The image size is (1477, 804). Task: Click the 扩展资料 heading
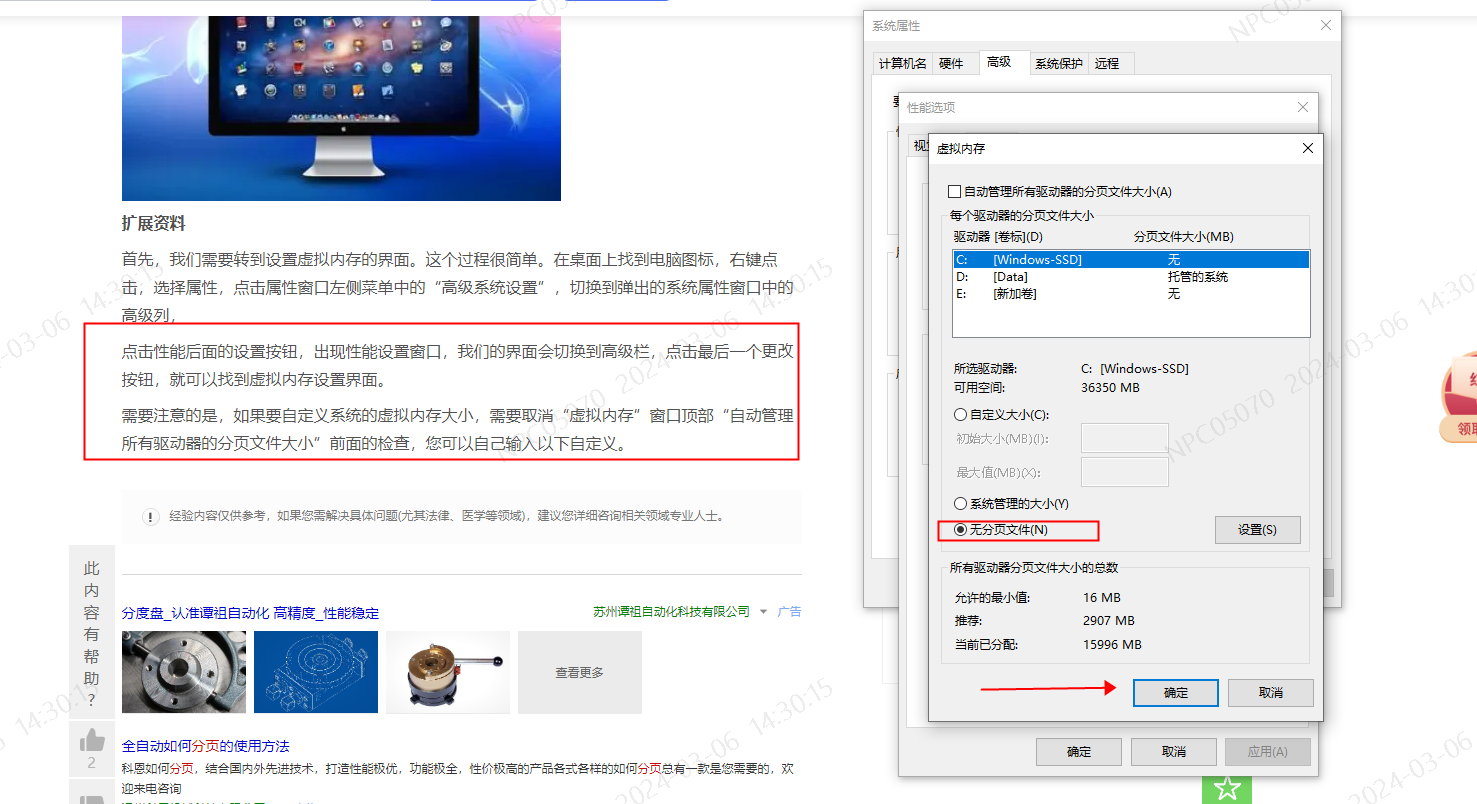coord(154,224)
